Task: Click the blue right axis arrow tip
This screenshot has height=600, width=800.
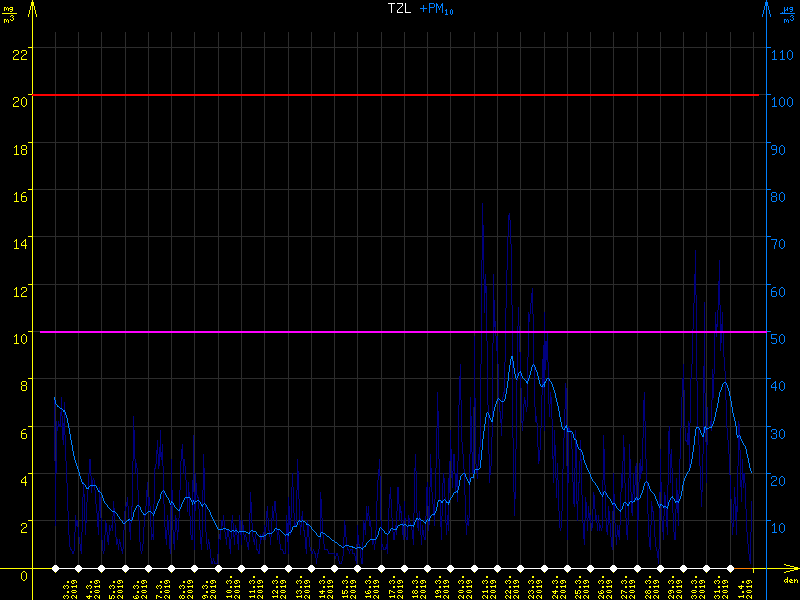Action: coord(767,6)
